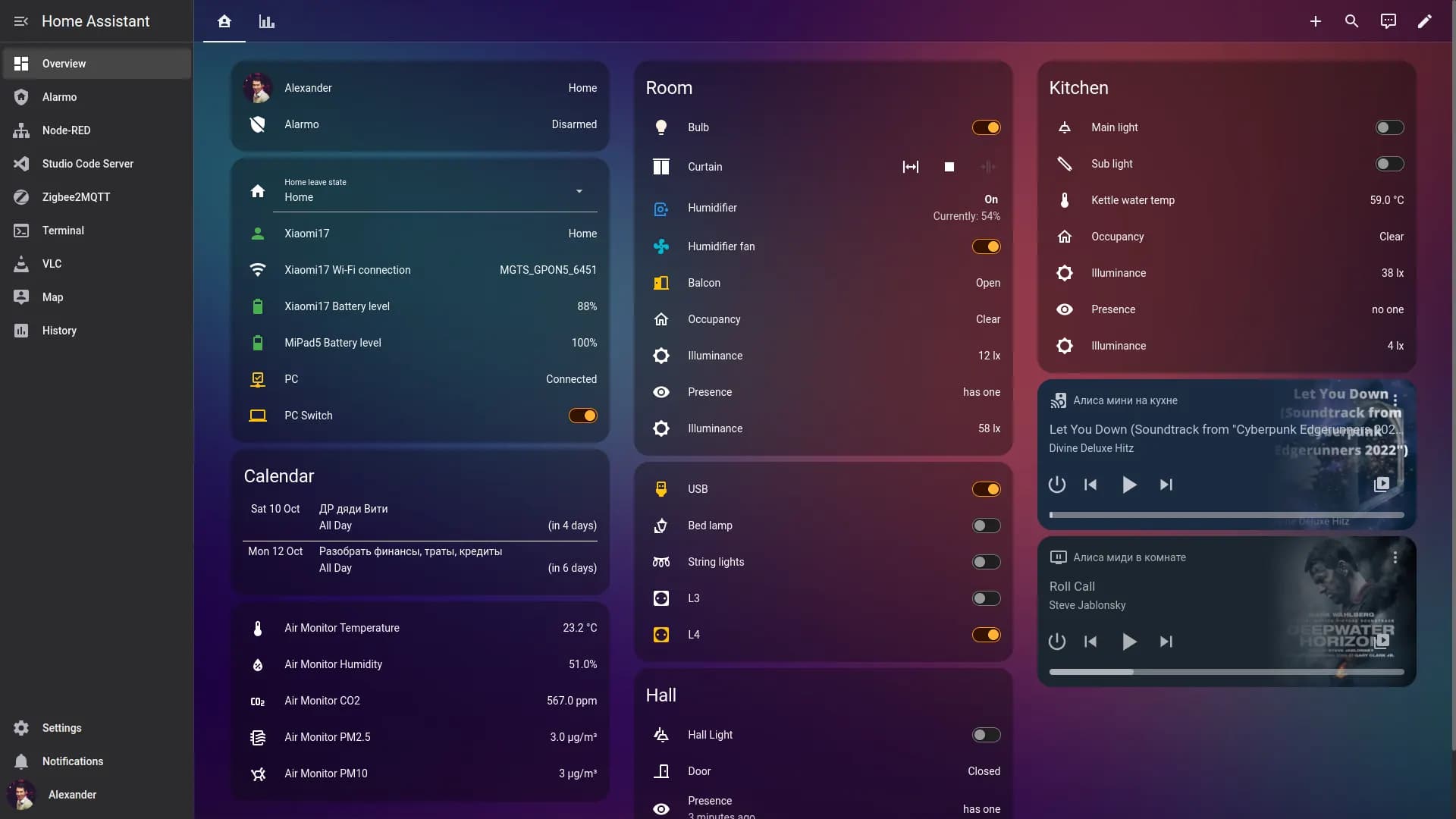
Task: Open Notifications panel
Action: pyautogui.click(x=96, y=761)
